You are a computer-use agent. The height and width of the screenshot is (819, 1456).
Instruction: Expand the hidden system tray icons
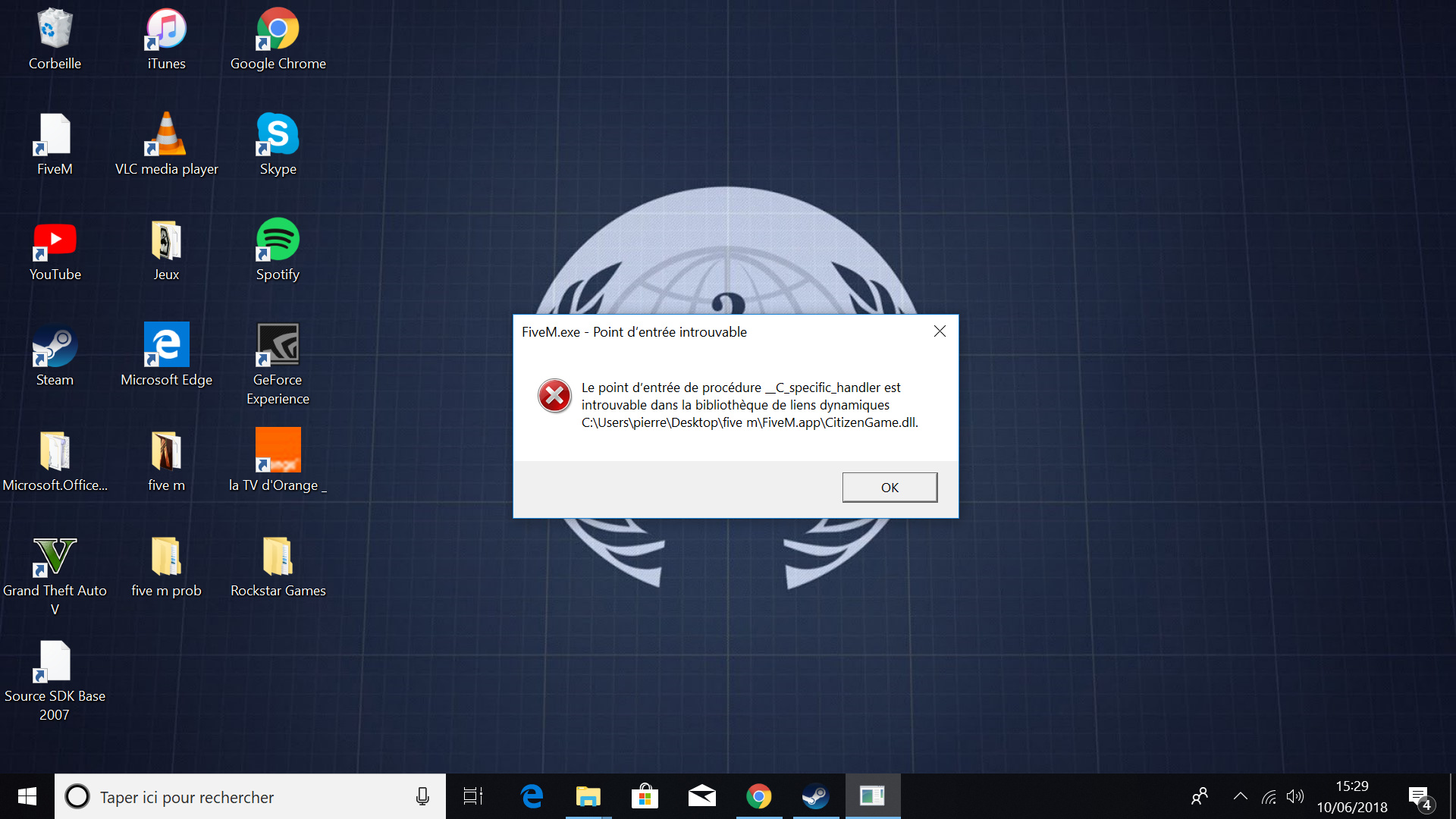pyautogui.click(x=1240, y=796)
